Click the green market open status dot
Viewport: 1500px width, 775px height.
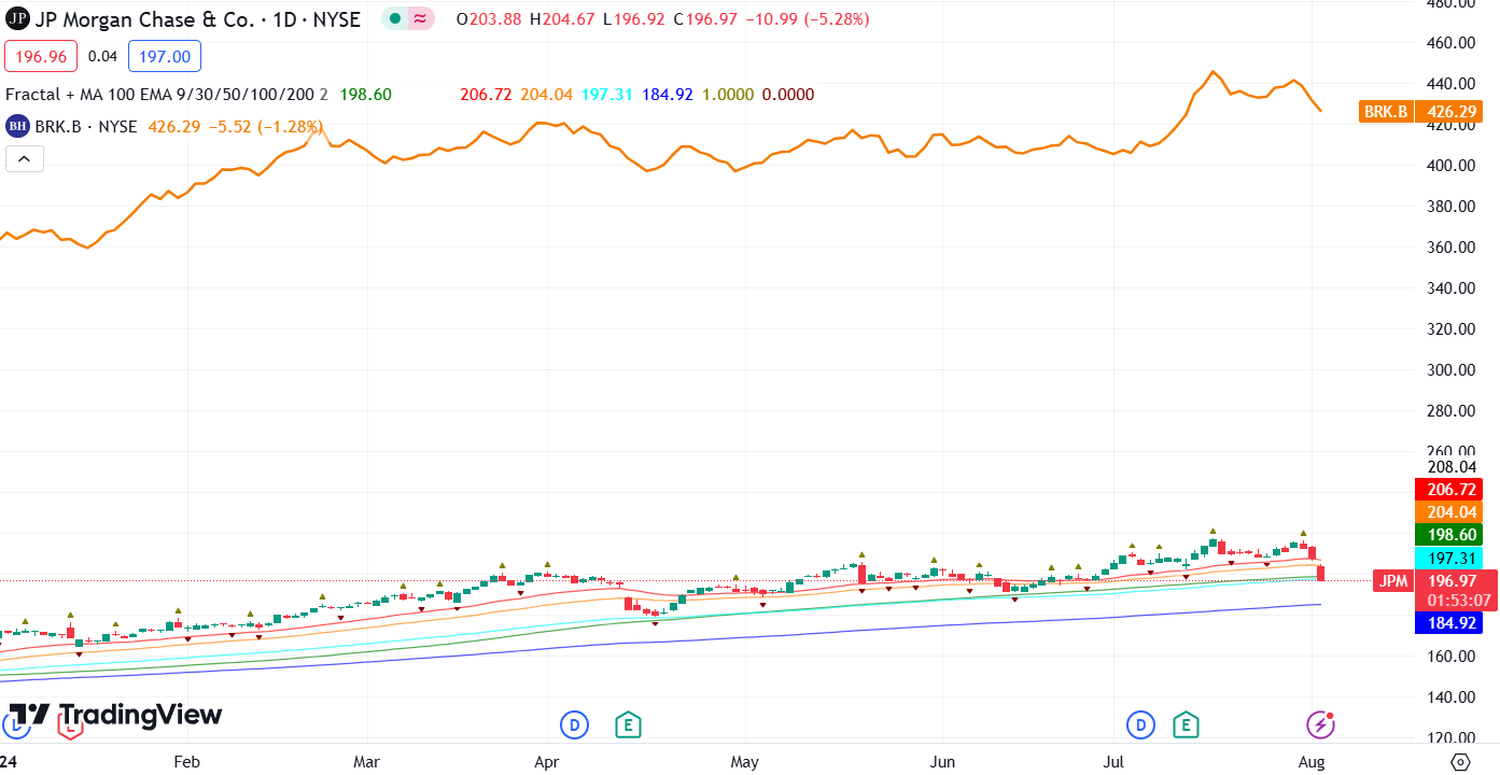click(396, 19)
